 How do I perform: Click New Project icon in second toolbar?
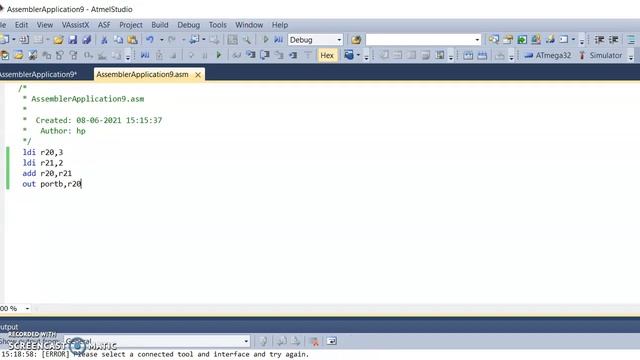(5, 56)
